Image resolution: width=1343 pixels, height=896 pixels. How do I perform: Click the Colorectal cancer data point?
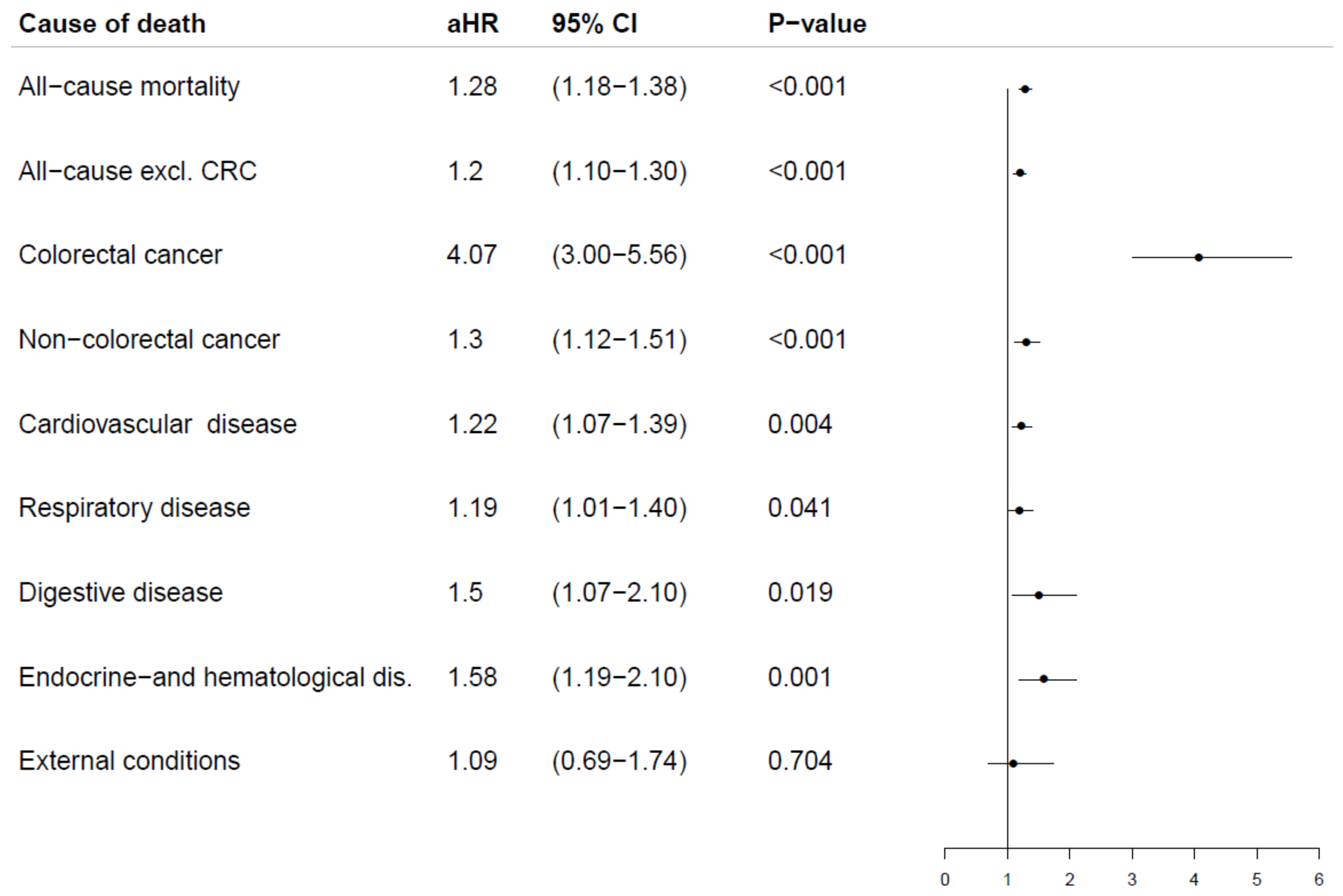[1199, 258]
